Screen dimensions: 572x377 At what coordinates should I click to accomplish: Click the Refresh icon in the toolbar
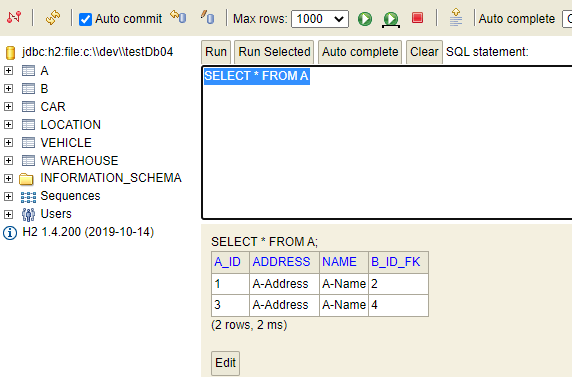(53, 18)
